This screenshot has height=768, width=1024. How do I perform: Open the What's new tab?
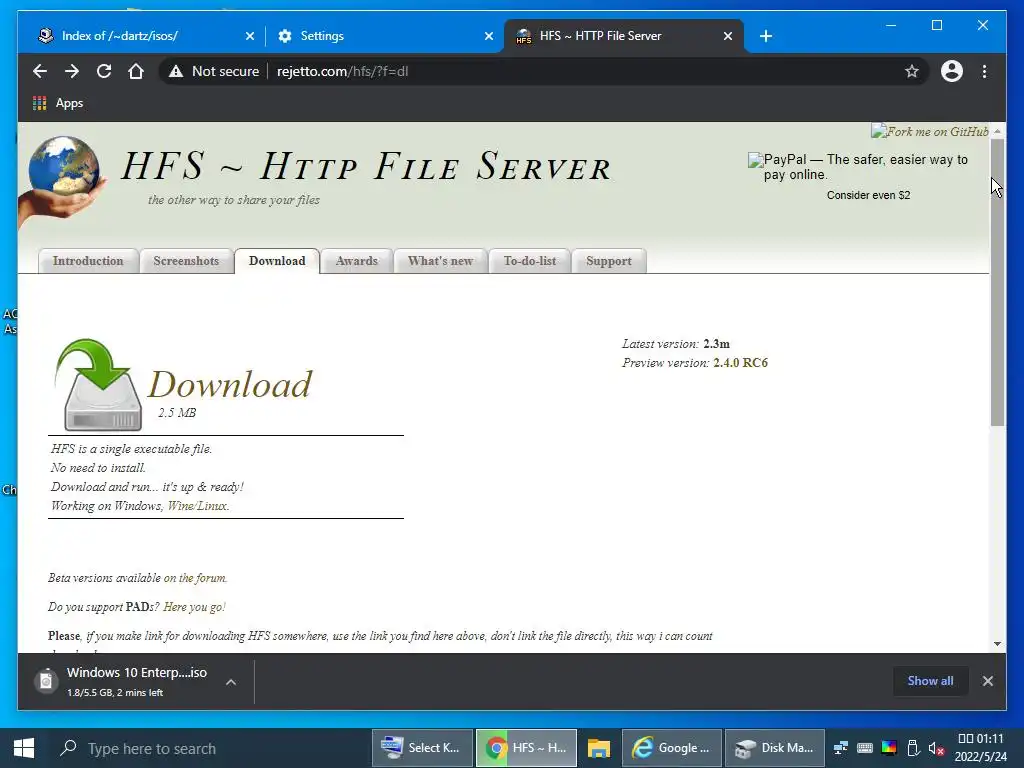pyautogui.click(x=440, y=261)
